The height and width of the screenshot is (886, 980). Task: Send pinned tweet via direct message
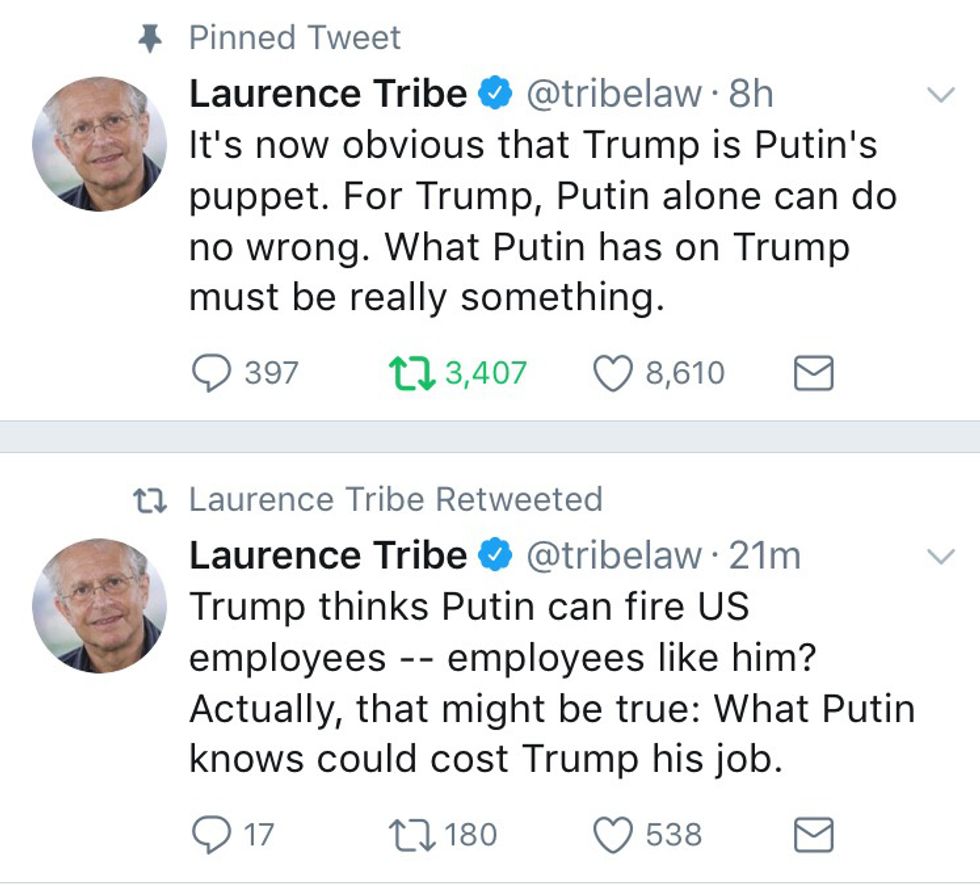[813, 375]
